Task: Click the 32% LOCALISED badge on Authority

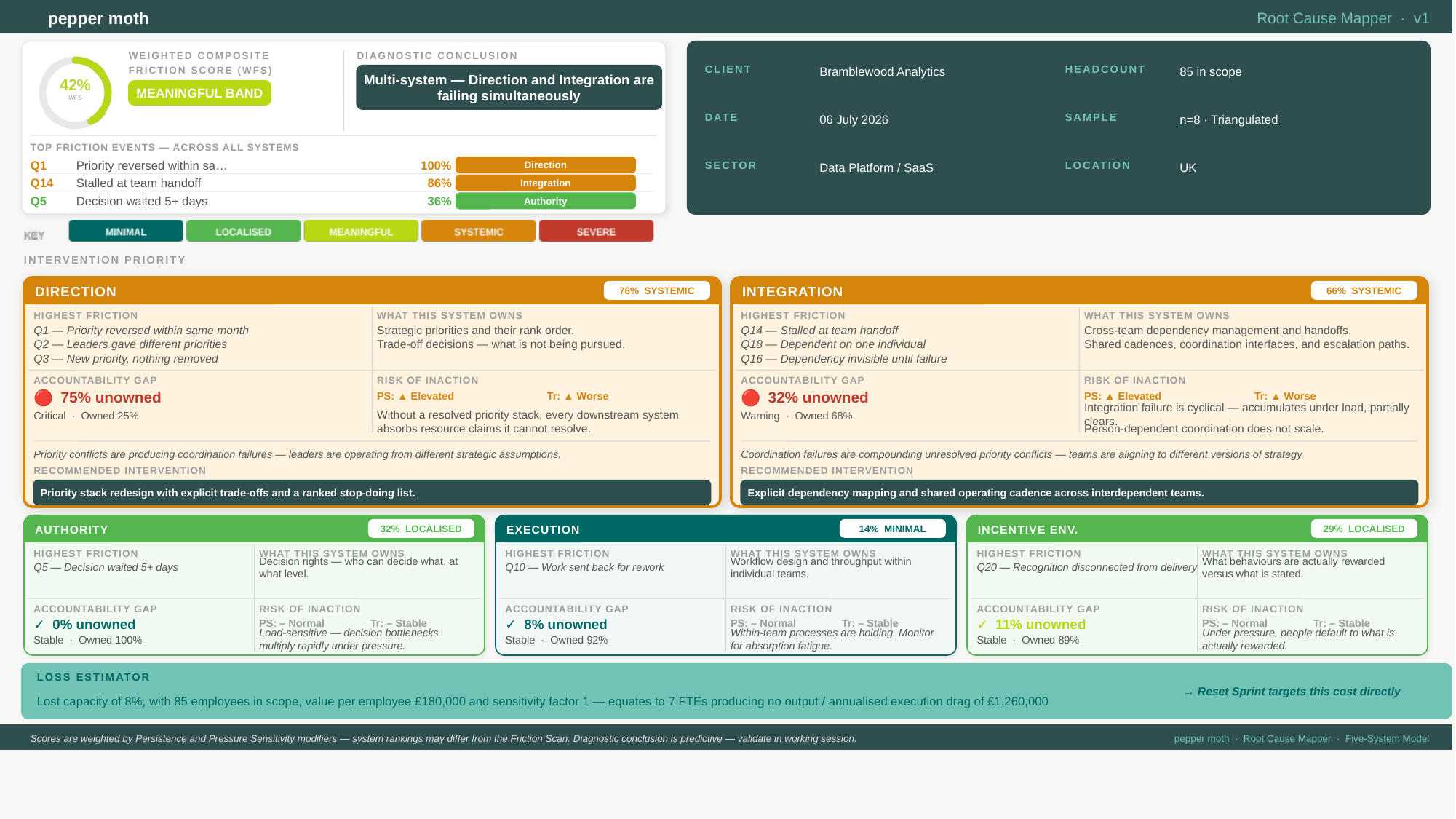Action: [421, 529]
